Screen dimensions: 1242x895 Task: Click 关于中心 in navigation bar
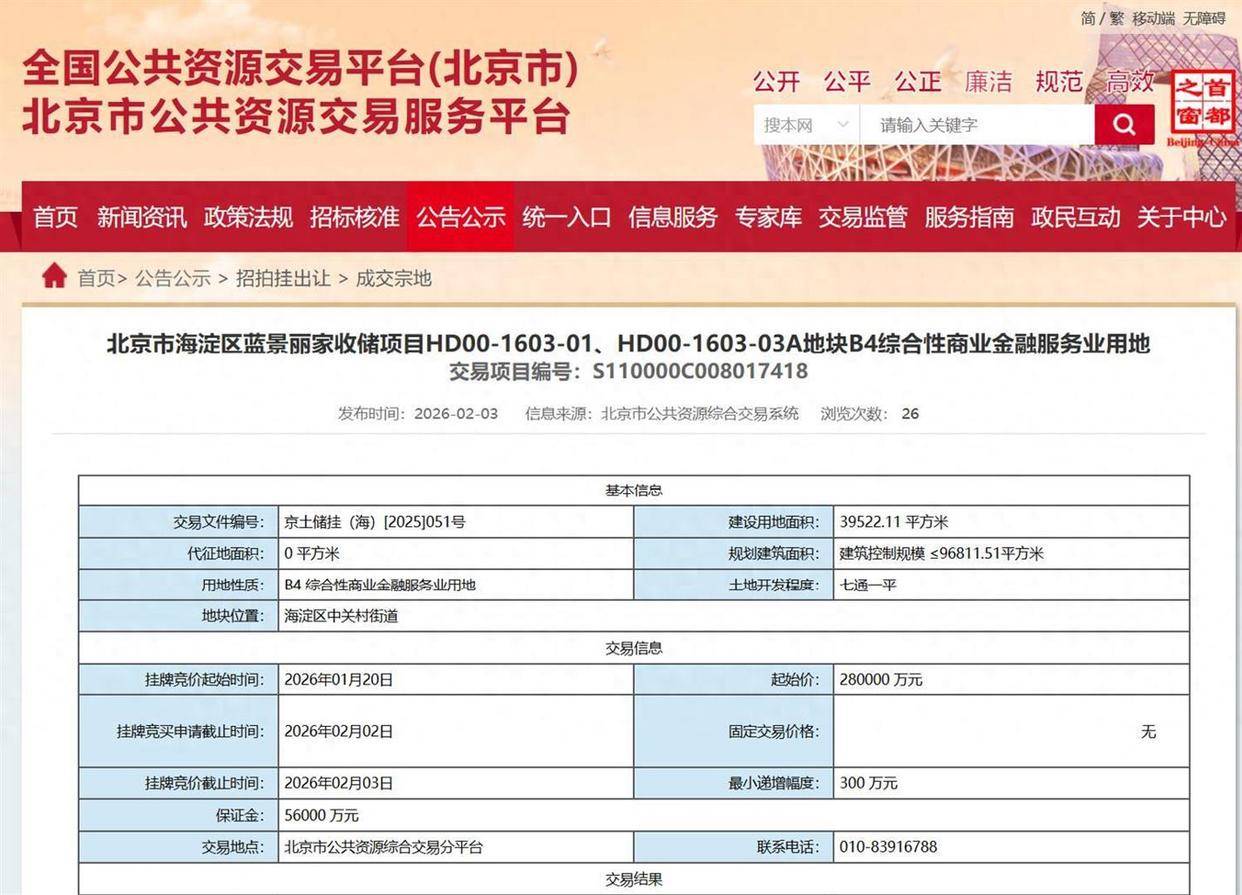click(1181, 217)
